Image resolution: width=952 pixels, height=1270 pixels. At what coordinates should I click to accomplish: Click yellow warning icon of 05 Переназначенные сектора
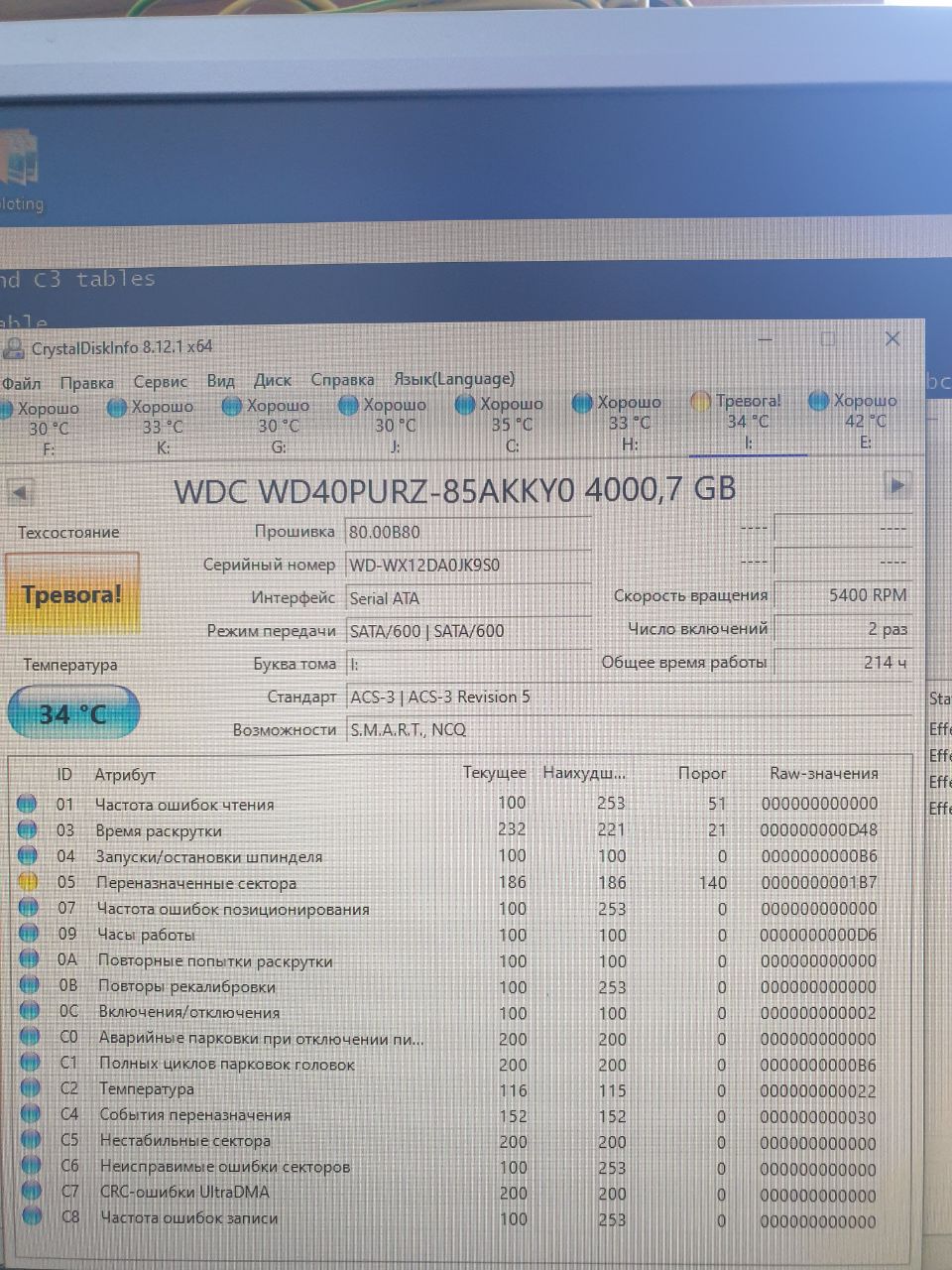pyautogui.click(x=28, y=881)
